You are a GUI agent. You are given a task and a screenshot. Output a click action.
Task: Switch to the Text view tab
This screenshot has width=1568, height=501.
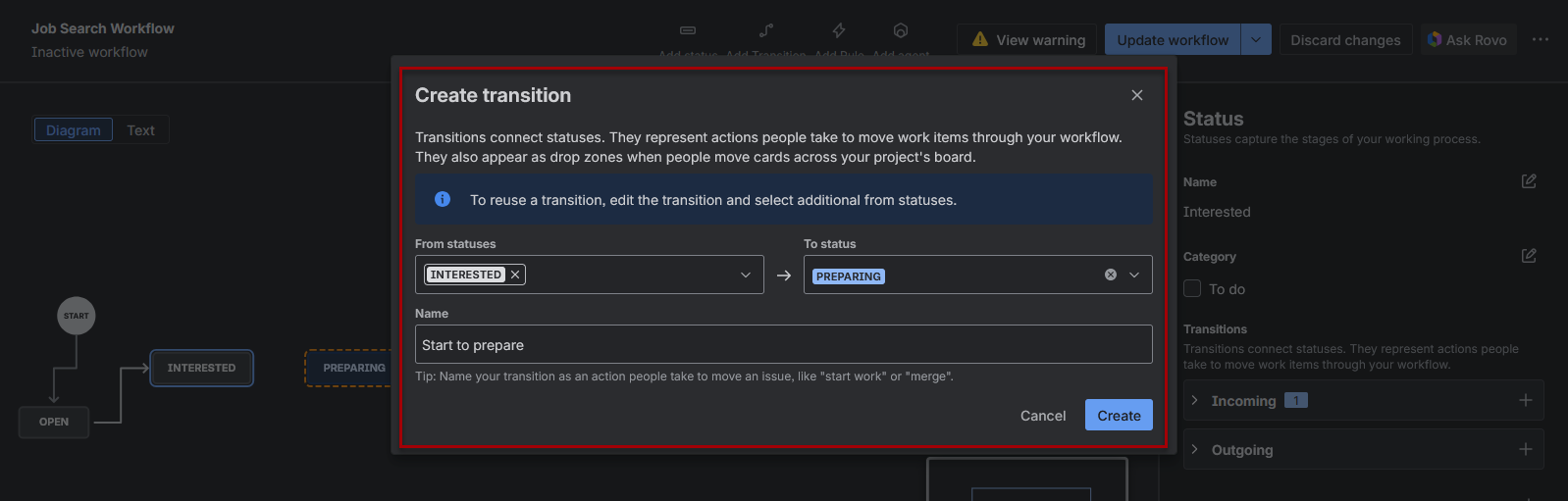coord(140,130)
